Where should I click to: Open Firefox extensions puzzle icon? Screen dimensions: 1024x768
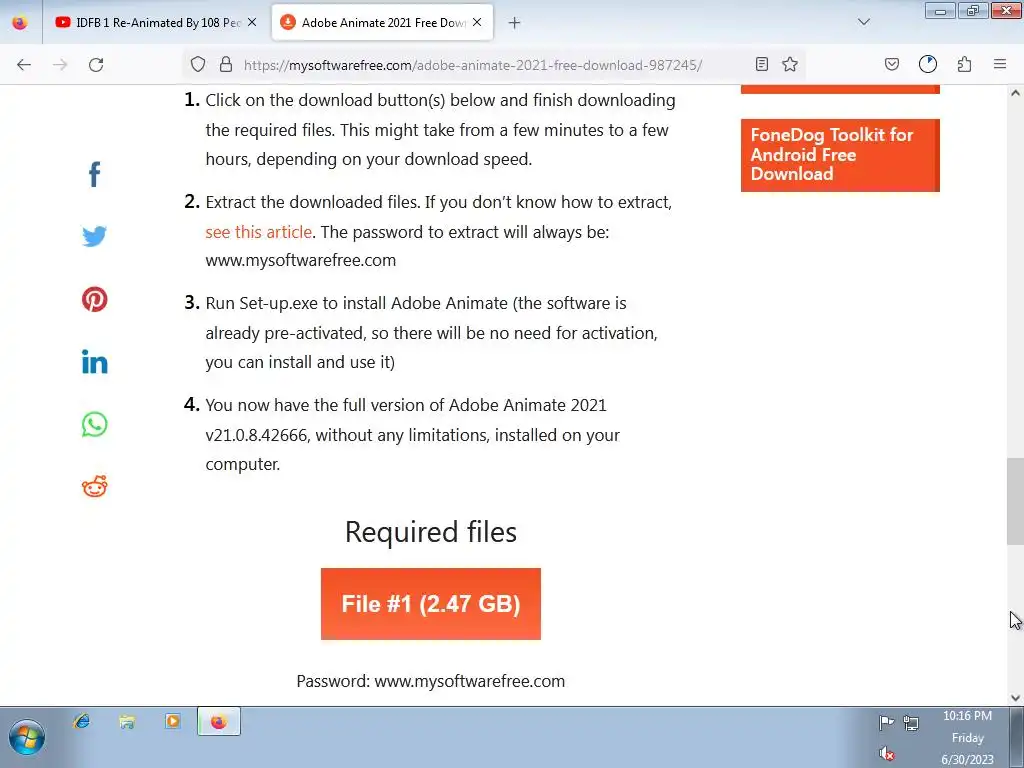tap(965, 64)
